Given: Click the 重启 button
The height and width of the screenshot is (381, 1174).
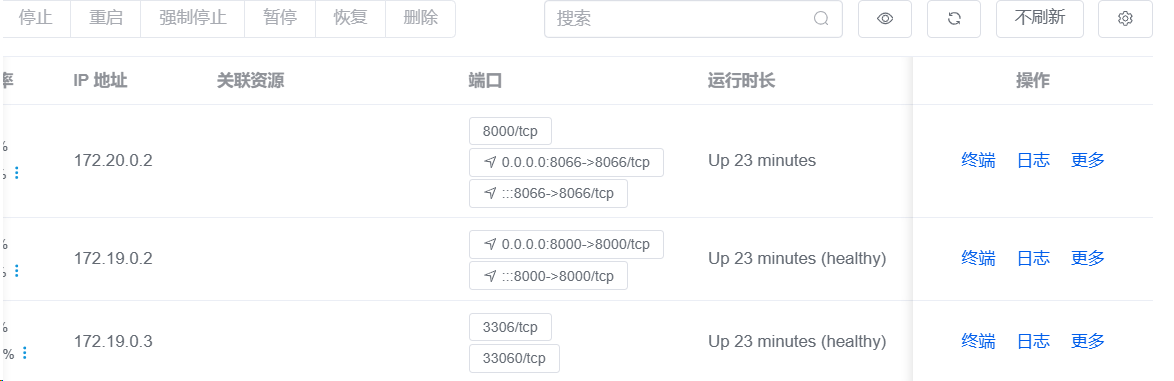Looking at the screenshot, I should (x=106, y=19).
